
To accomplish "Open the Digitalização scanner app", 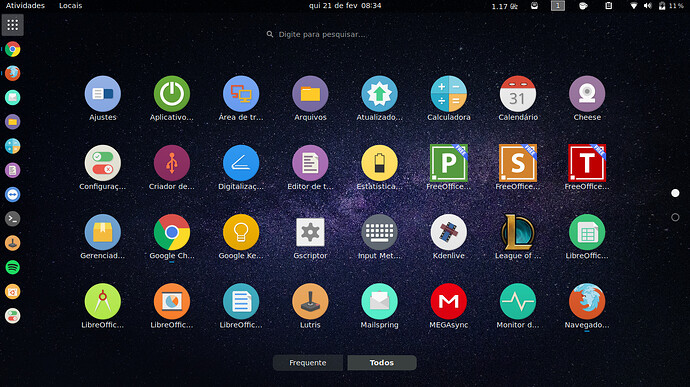I will click(241, 163).
